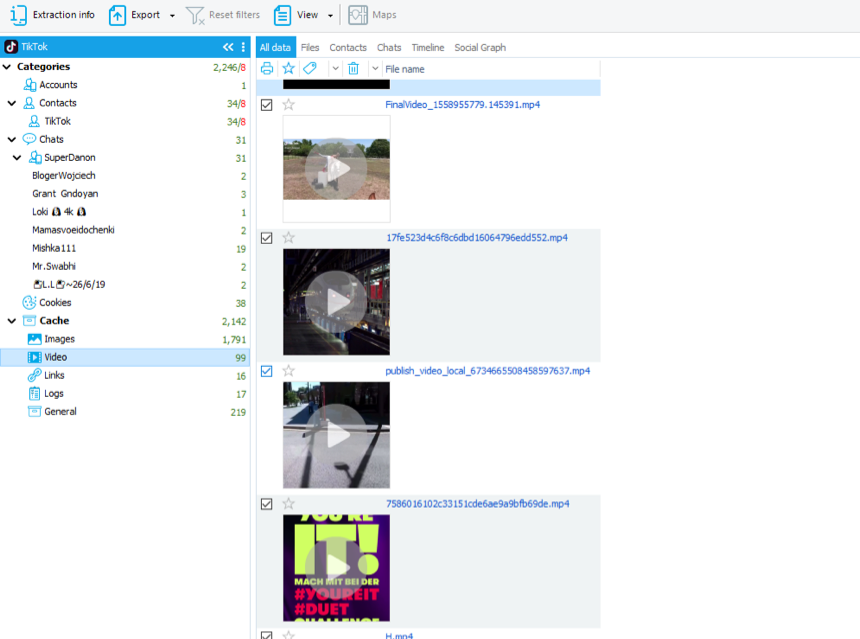
Task: Toggle checkbox for 17fe523d4c6f8c6dbd16064796edd552.mp4
Action: pos(267,238)
